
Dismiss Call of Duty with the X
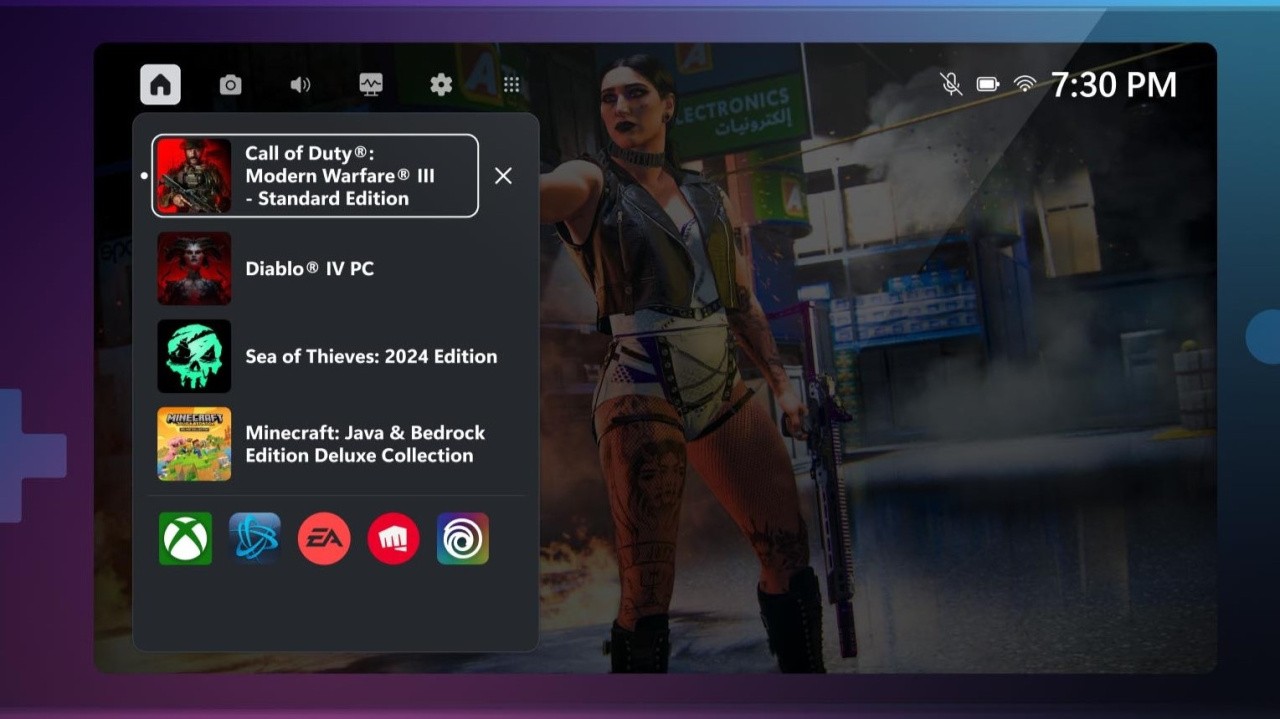(503, 175)
